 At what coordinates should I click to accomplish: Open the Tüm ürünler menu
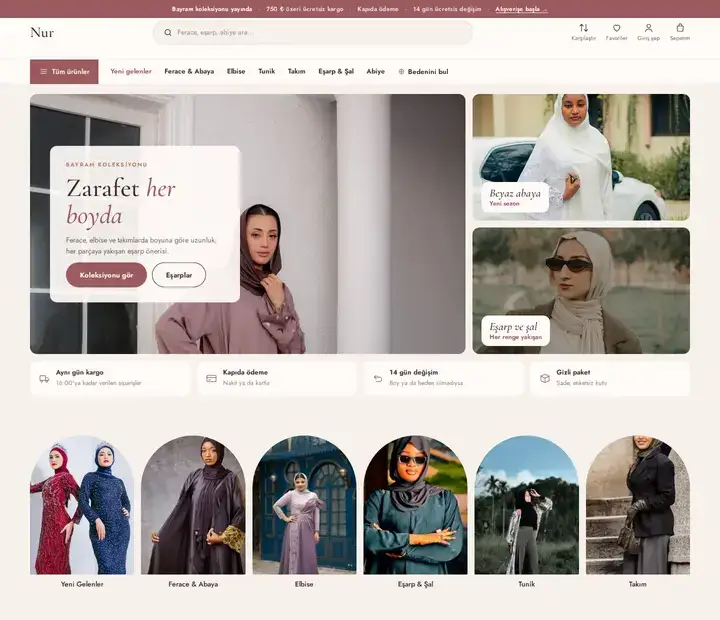point(64,72)
